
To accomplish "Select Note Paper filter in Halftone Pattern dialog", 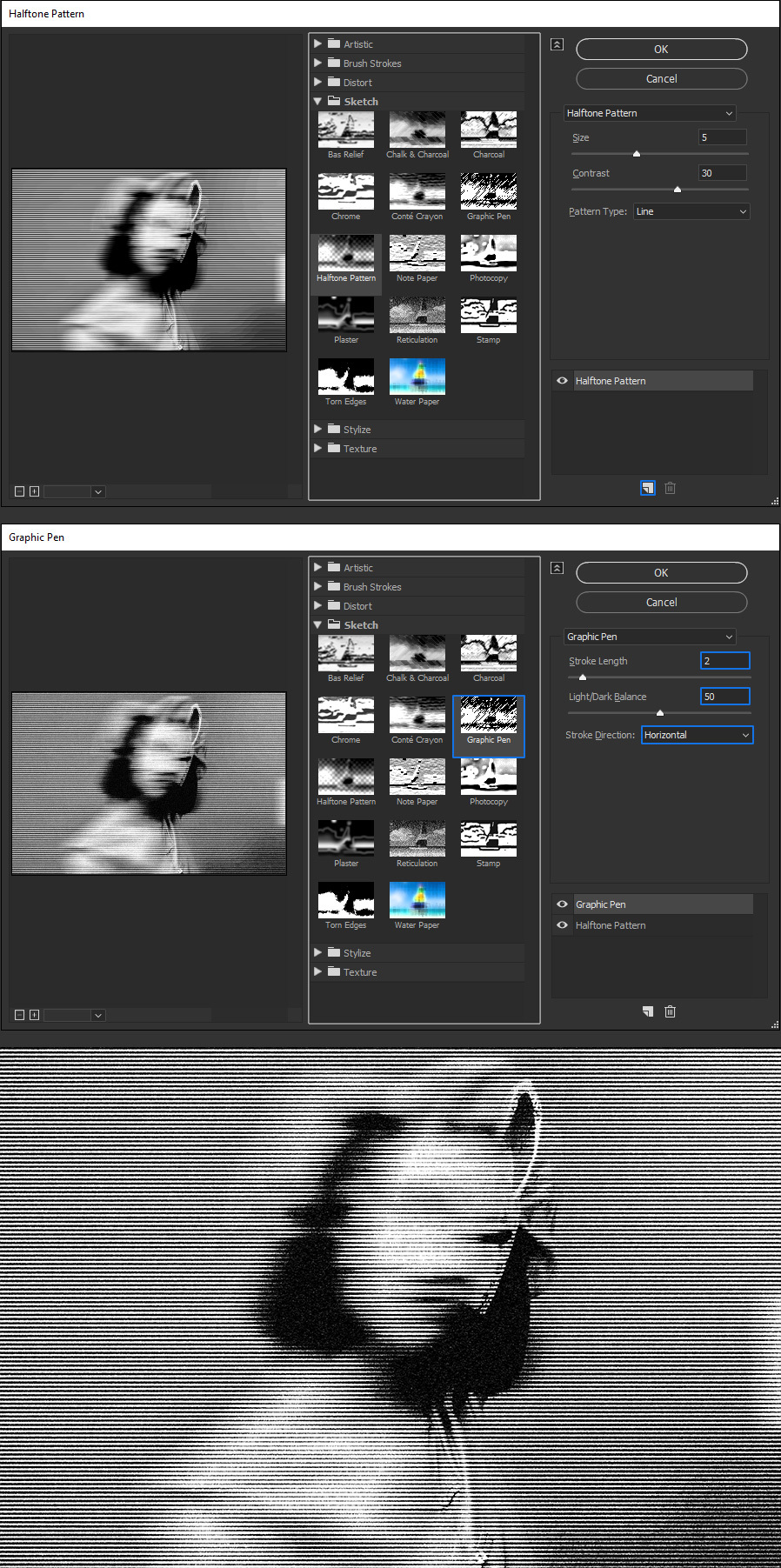I will [417, 253].
